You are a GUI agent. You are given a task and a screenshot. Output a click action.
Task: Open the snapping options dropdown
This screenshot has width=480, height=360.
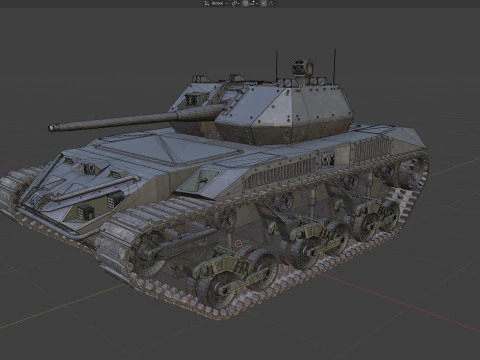tap(254, 3)
